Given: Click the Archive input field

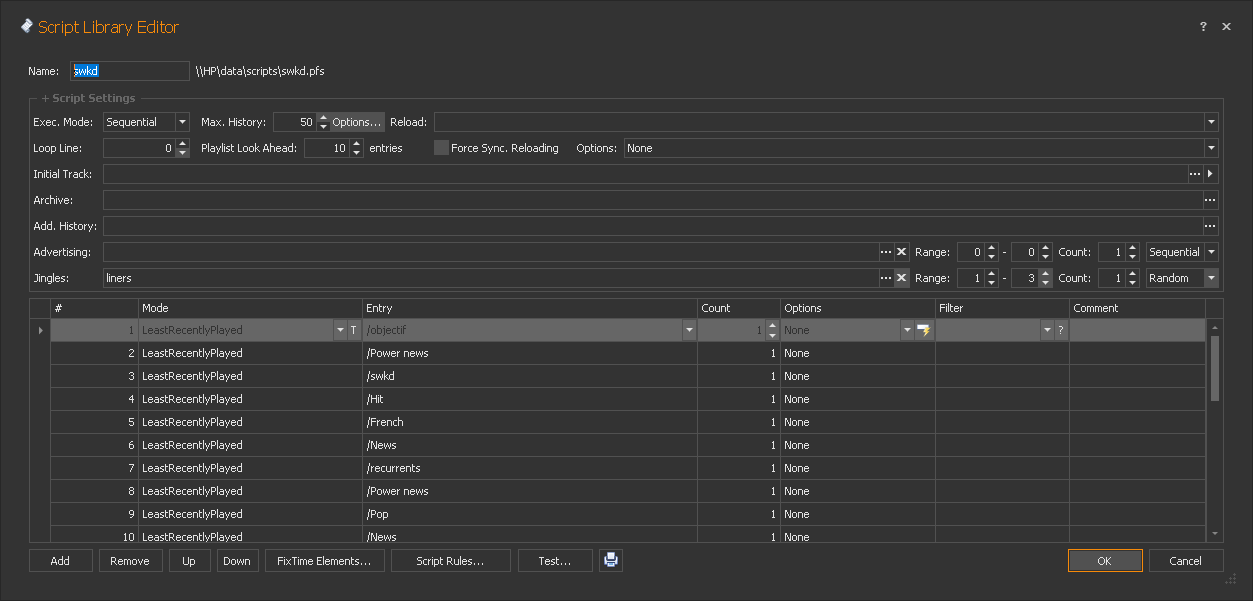Looking at the screenshot, I should click(652, 200).
